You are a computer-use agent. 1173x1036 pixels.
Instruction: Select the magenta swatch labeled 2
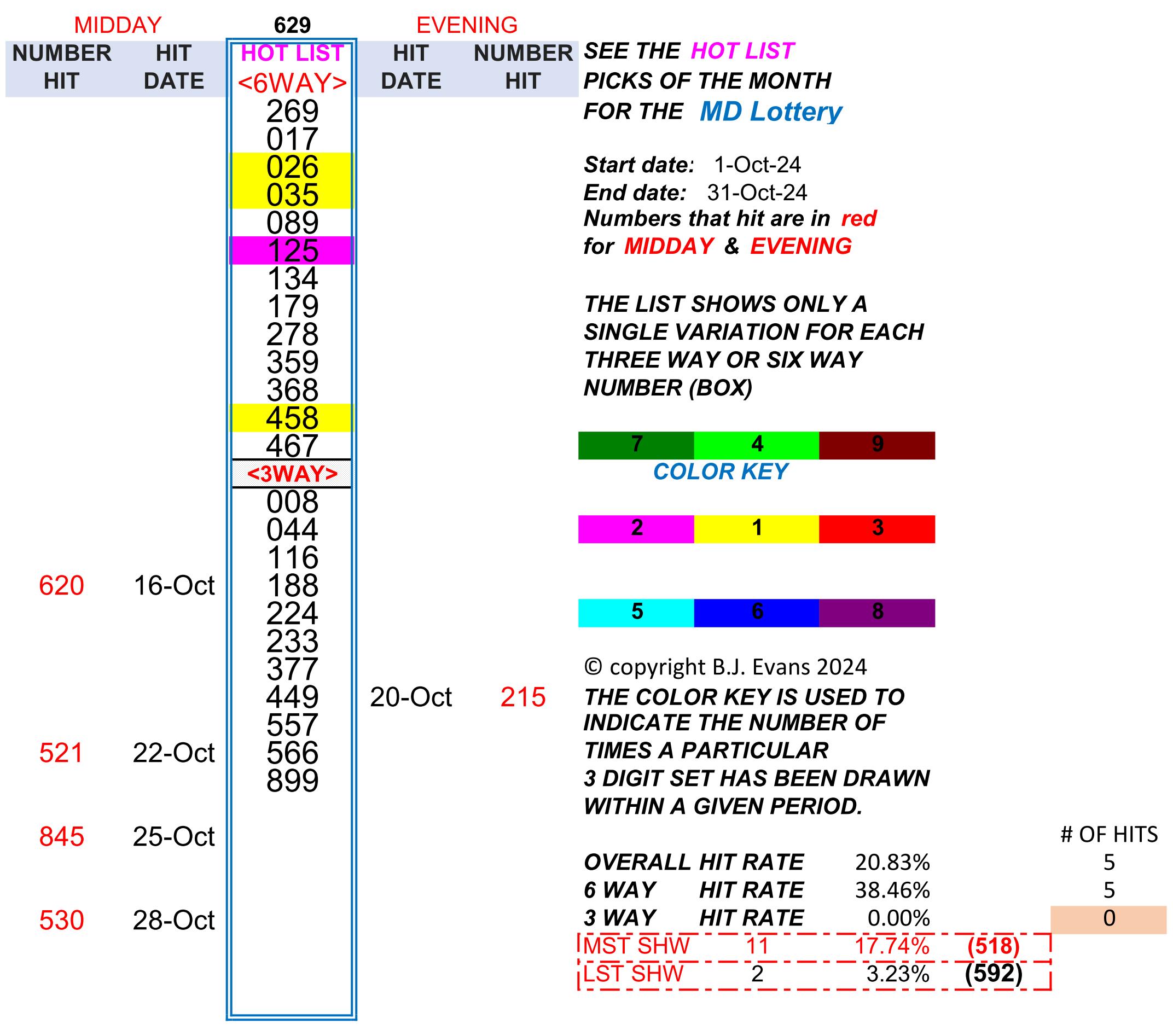point(636,529)
